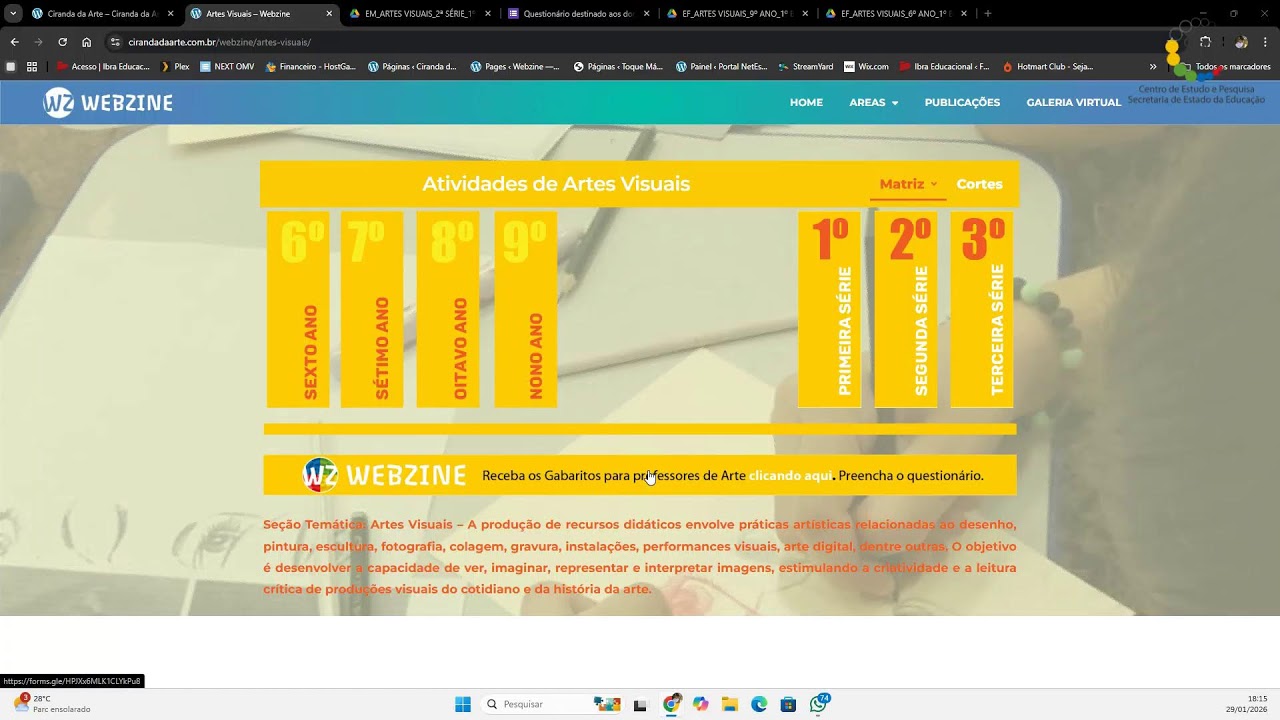
Task: Open the Wix.com bookmark
Action: coord(866,67)
